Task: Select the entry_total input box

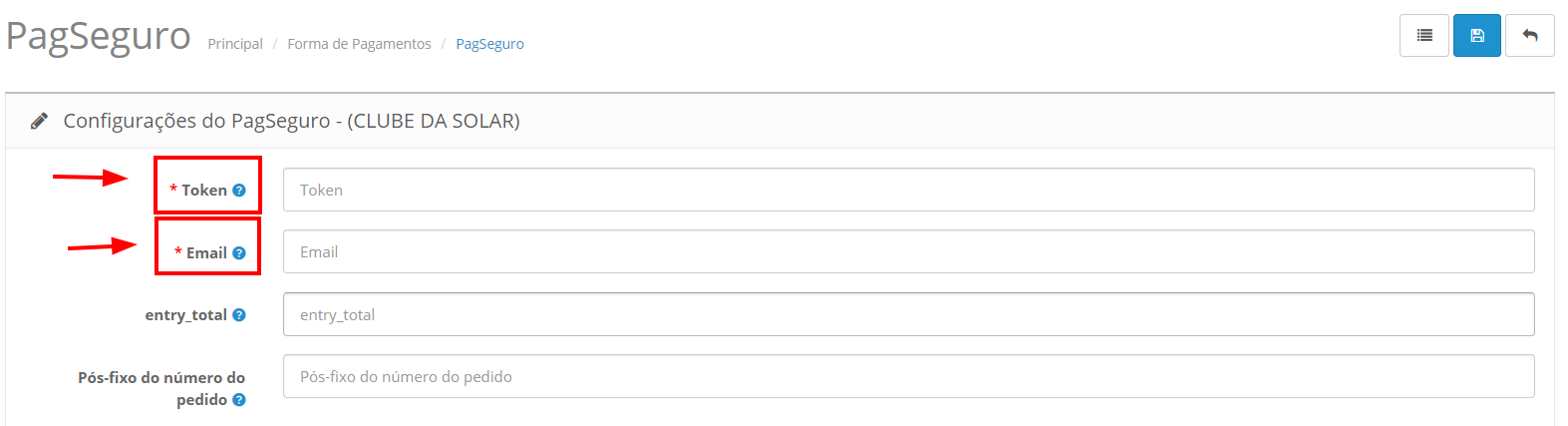Action: [908, 314]
